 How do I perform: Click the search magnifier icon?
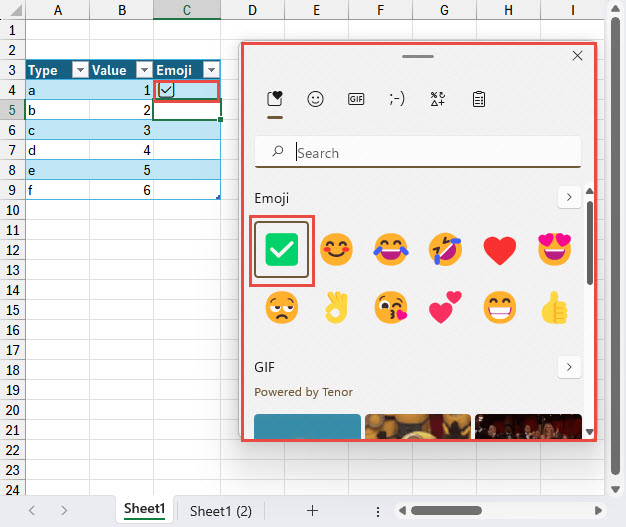coord(277,151)
